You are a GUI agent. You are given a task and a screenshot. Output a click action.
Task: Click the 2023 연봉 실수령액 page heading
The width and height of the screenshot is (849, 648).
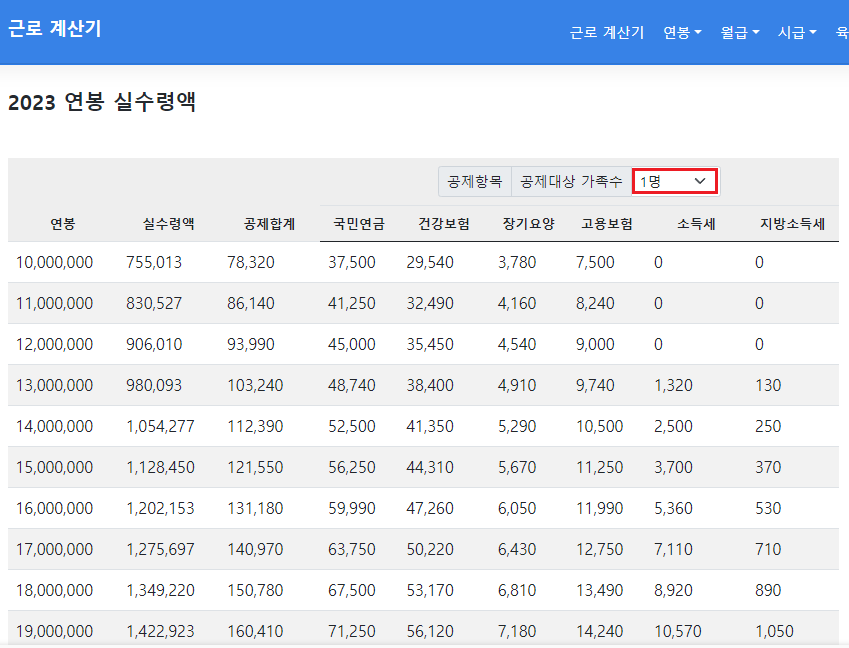point(103,101)
